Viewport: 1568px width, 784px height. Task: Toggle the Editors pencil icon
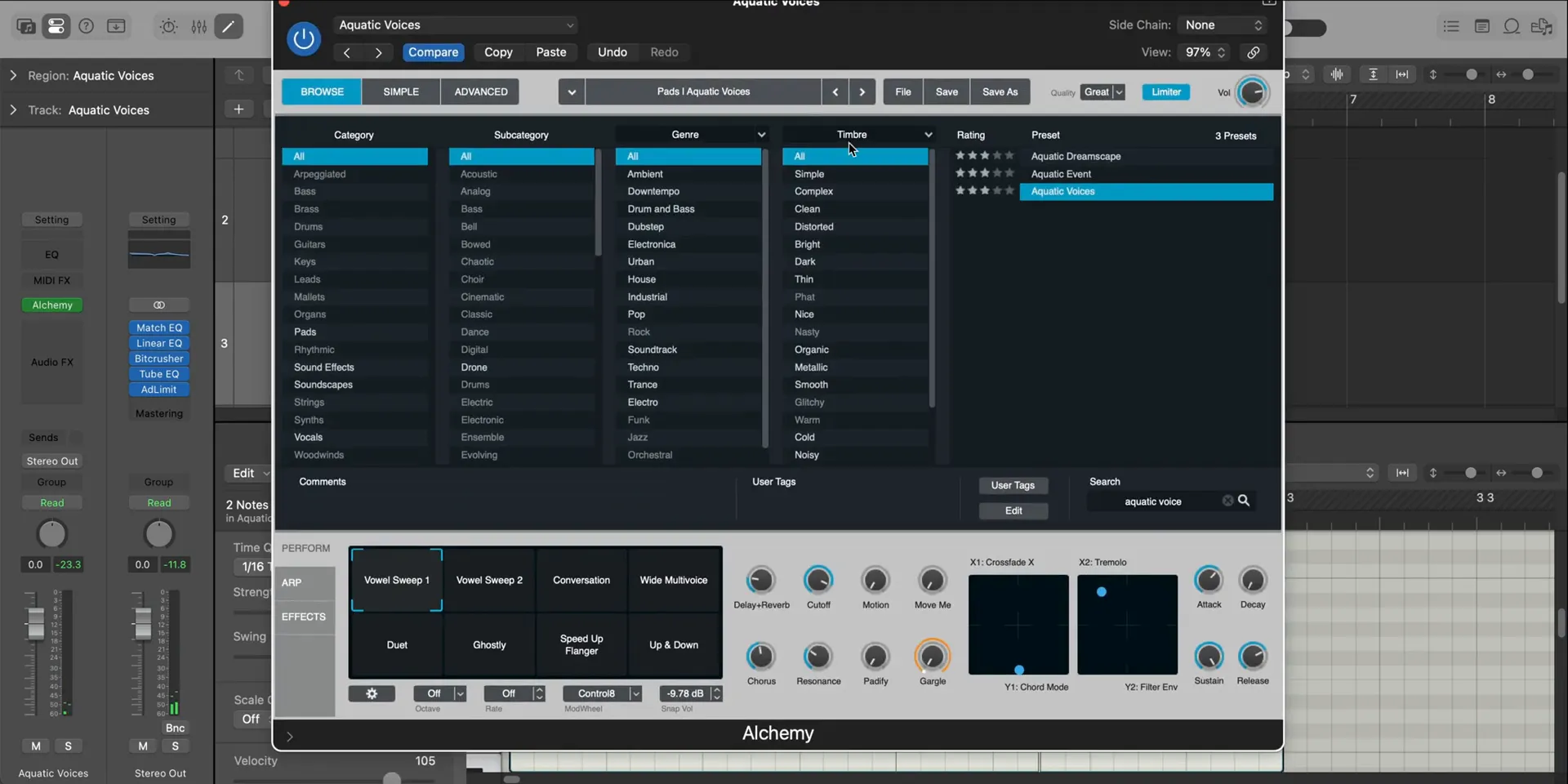[229, 26]
